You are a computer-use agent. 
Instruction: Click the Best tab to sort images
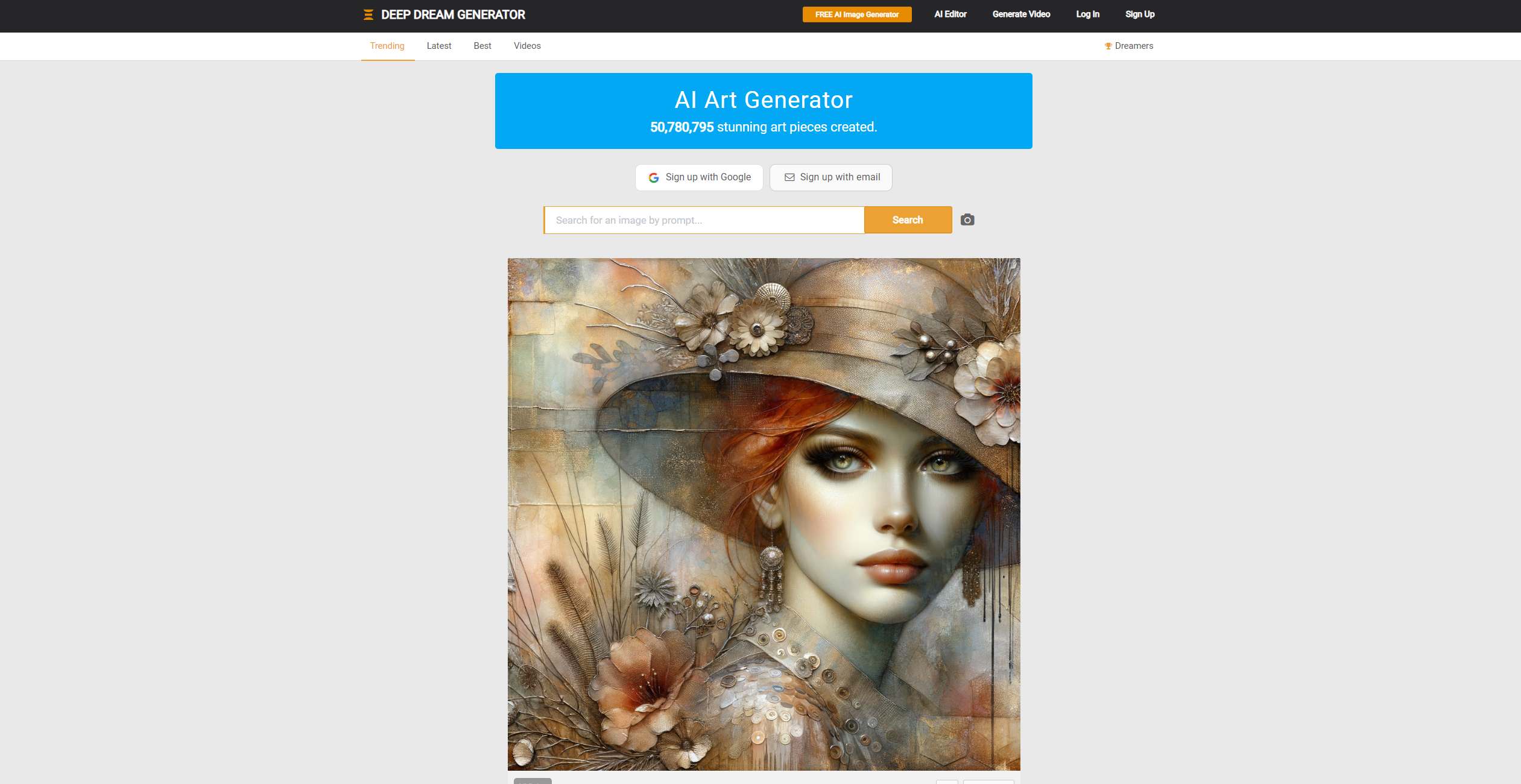482,45
